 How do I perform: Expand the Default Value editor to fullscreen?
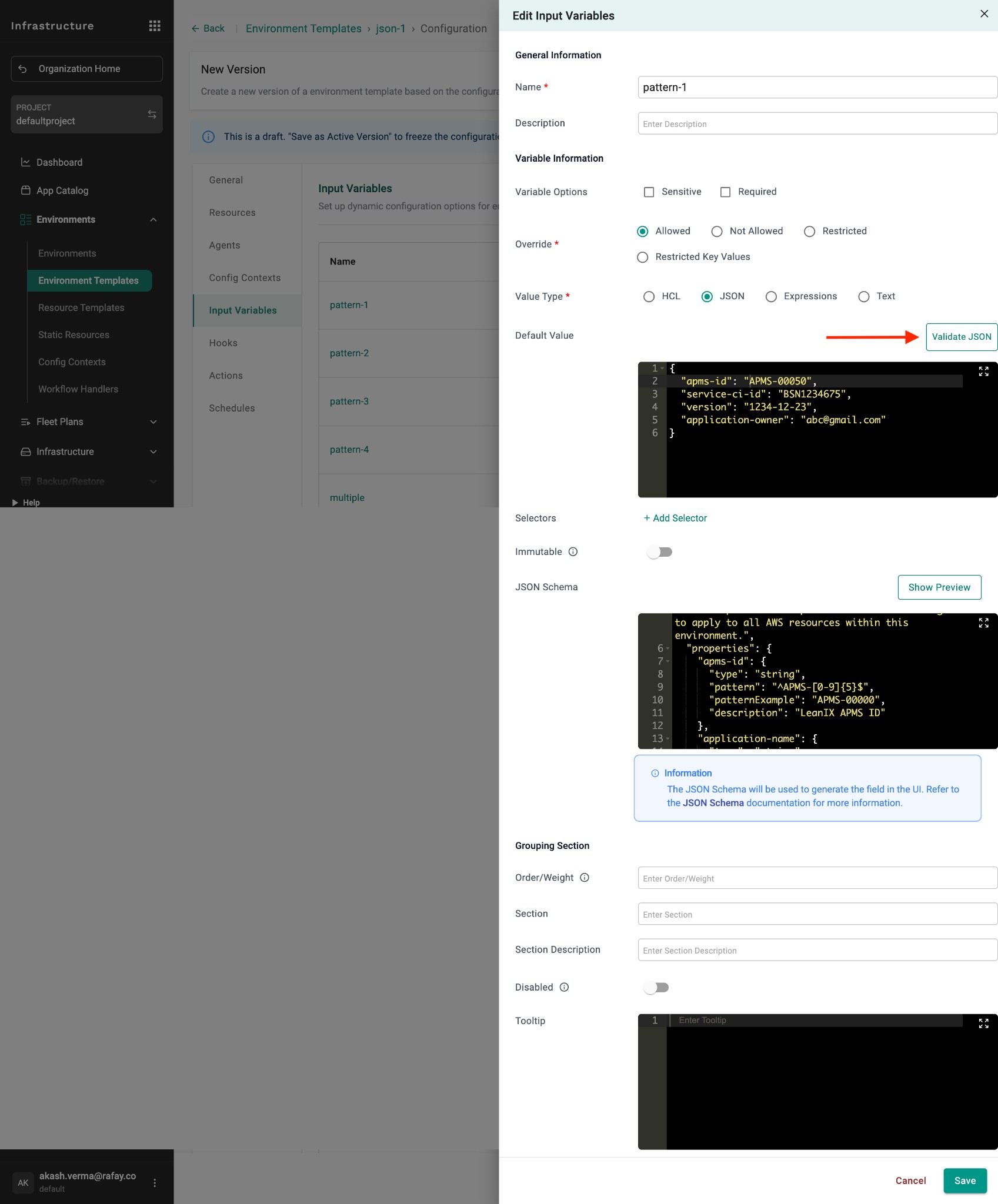click(x=983, y=372)
